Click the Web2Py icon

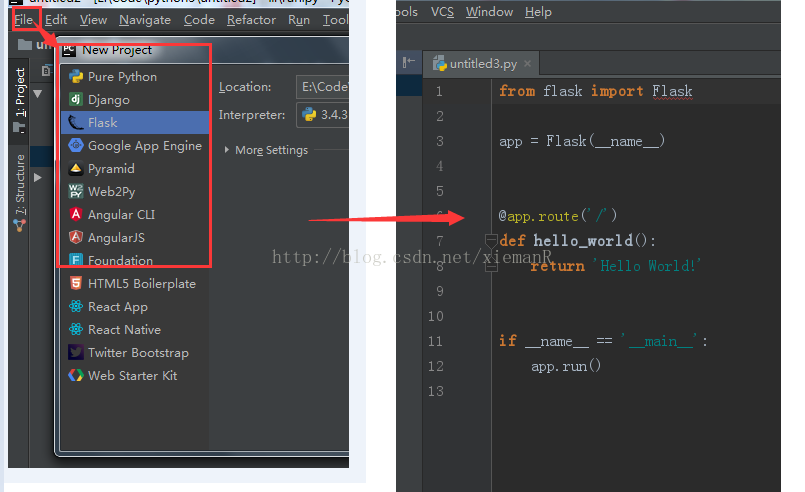pos(76,191)
